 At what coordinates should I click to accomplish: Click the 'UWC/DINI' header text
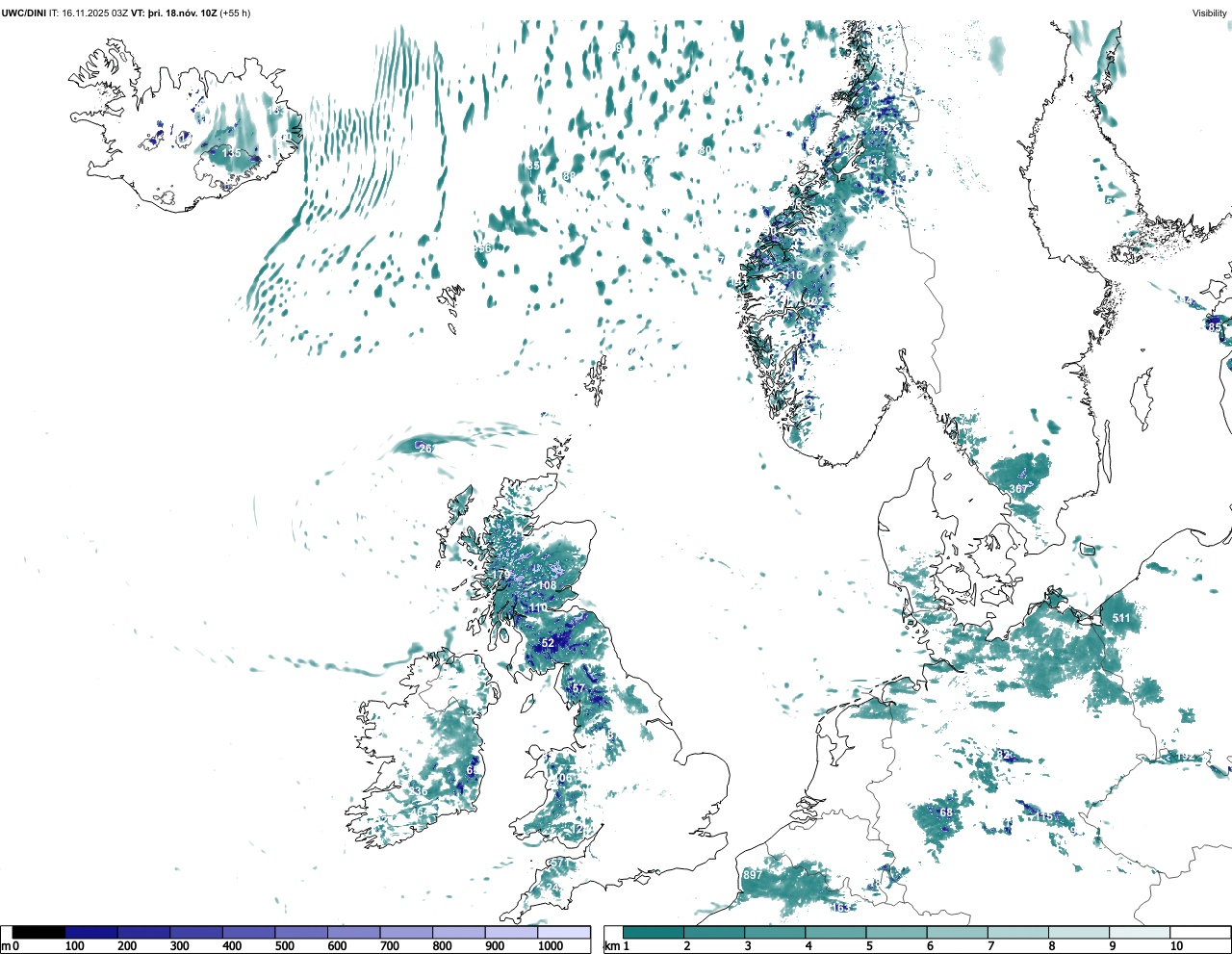tap(23, 13)
